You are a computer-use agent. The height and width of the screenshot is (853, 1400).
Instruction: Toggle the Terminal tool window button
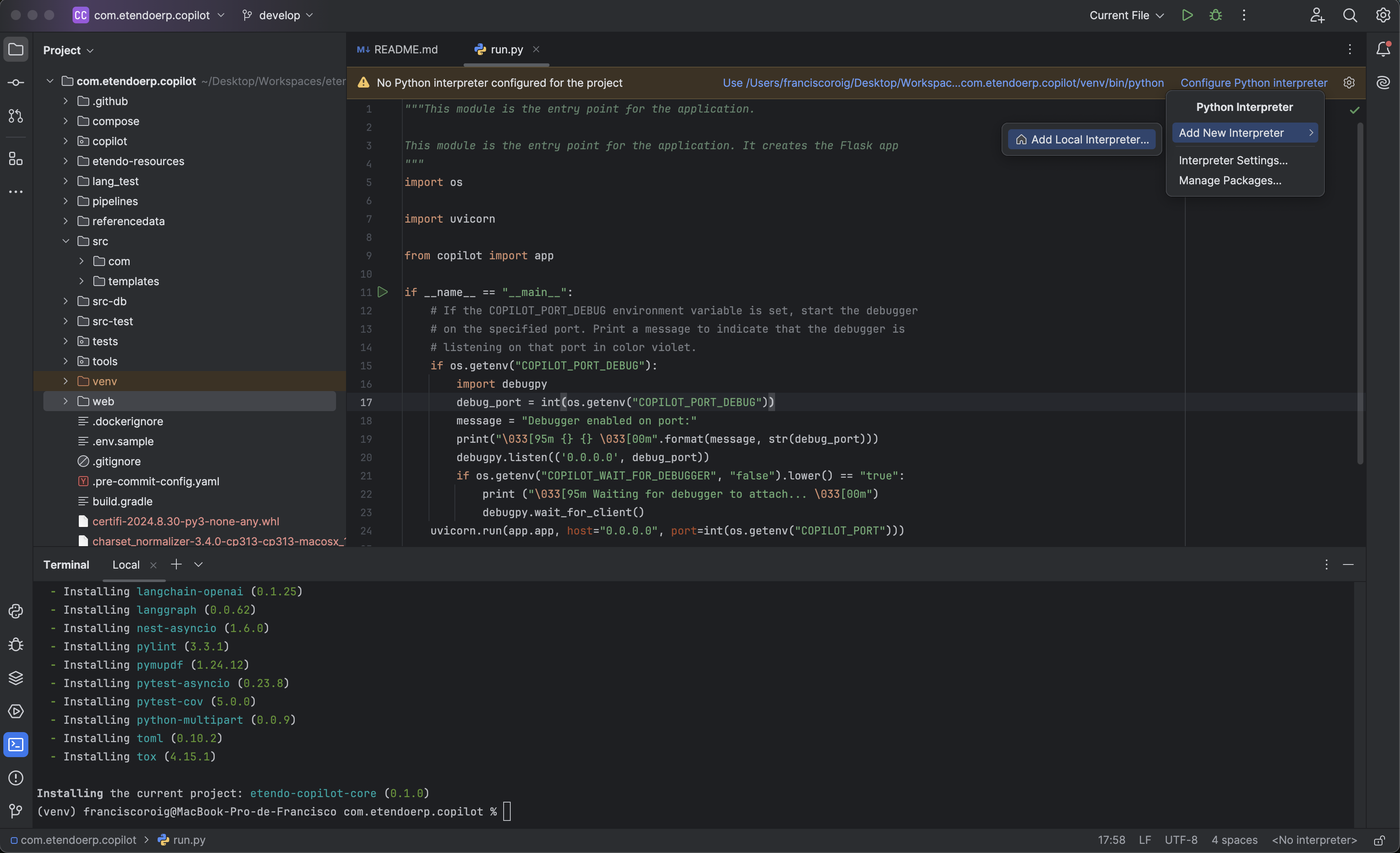coord(16,745)
